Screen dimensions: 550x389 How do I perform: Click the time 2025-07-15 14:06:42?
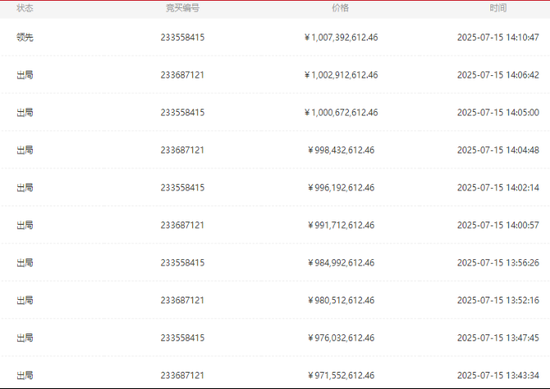[498, 75]
